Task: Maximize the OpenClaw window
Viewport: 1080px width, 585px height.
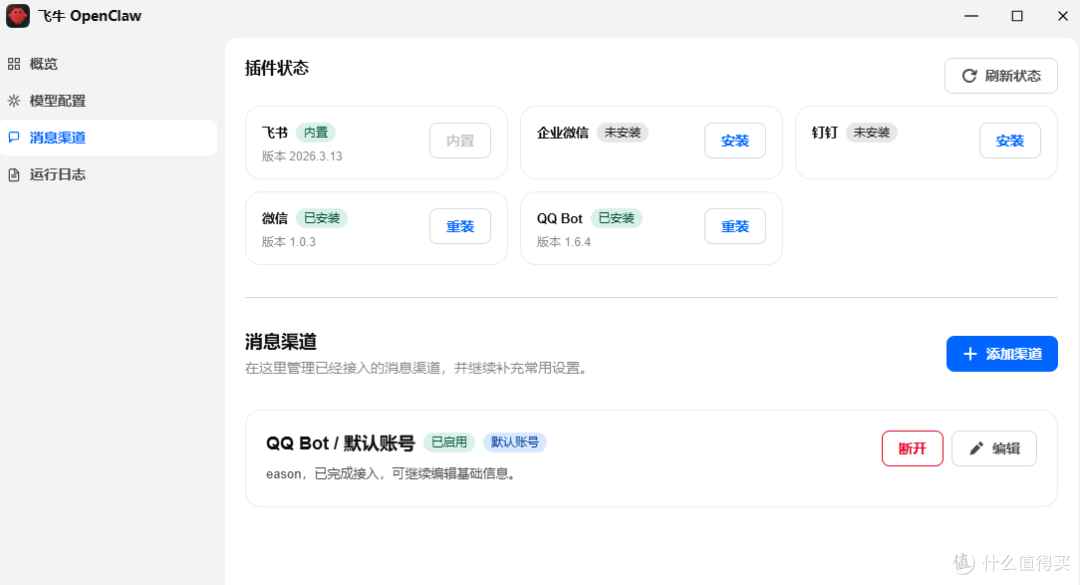Action: point(1017,16)
